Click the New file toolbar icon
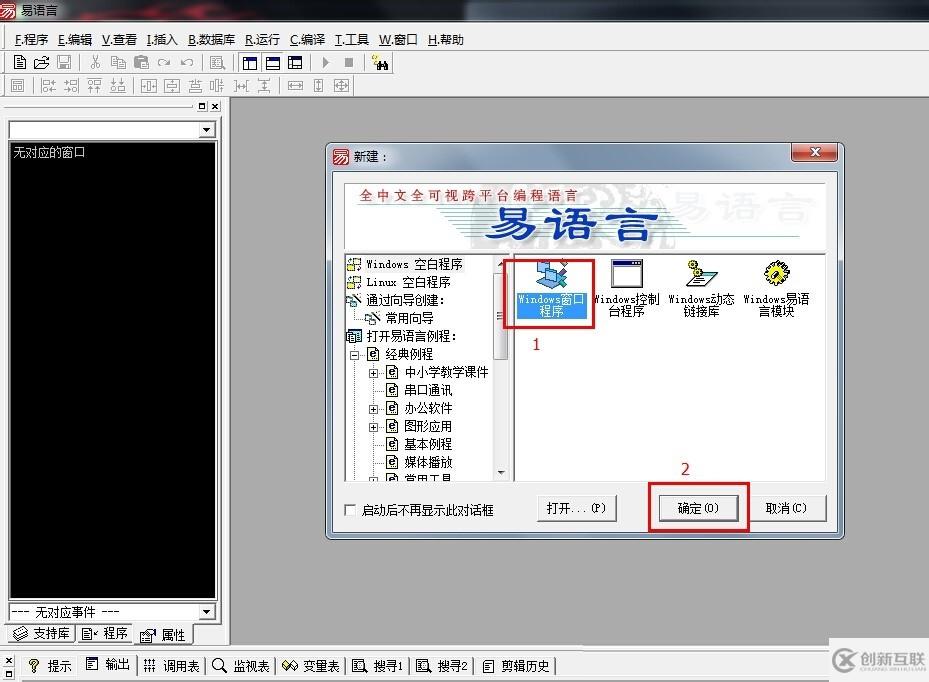The image size is (929, 682). (18, 62)
